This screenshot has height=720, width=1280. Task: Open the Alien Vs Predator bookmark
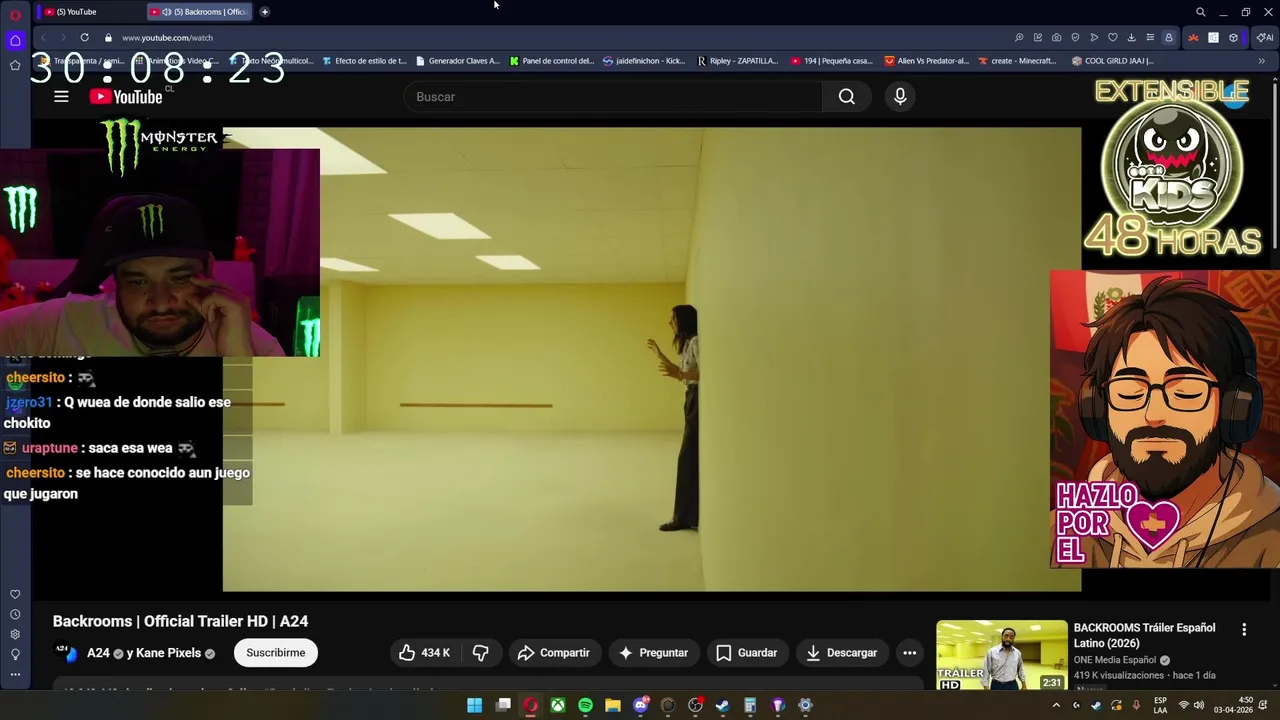tap(927, 61)
